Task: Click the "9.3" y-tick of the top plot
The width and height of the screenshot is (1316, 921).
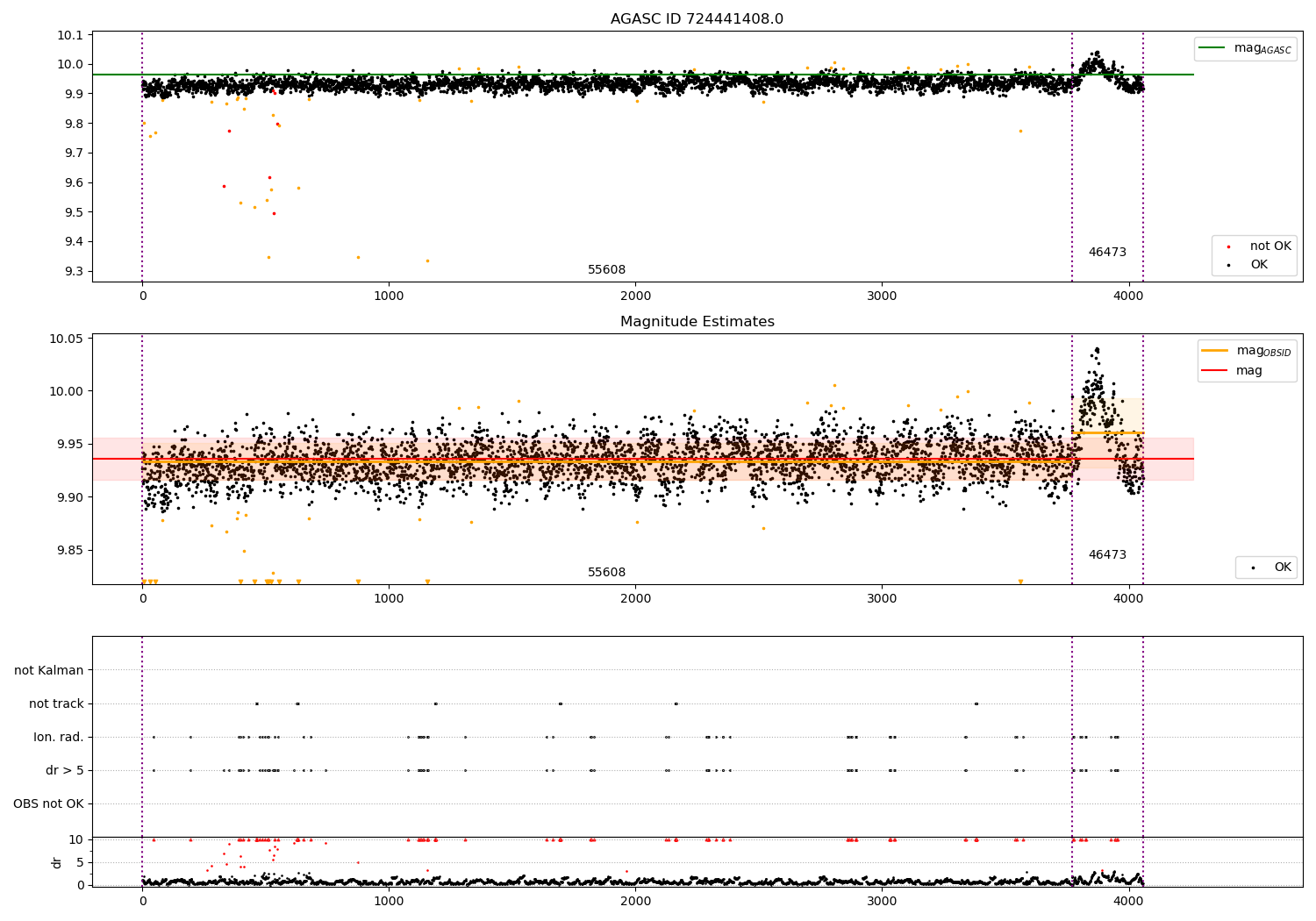Action: pyautogui.click(x=75, y=272)
